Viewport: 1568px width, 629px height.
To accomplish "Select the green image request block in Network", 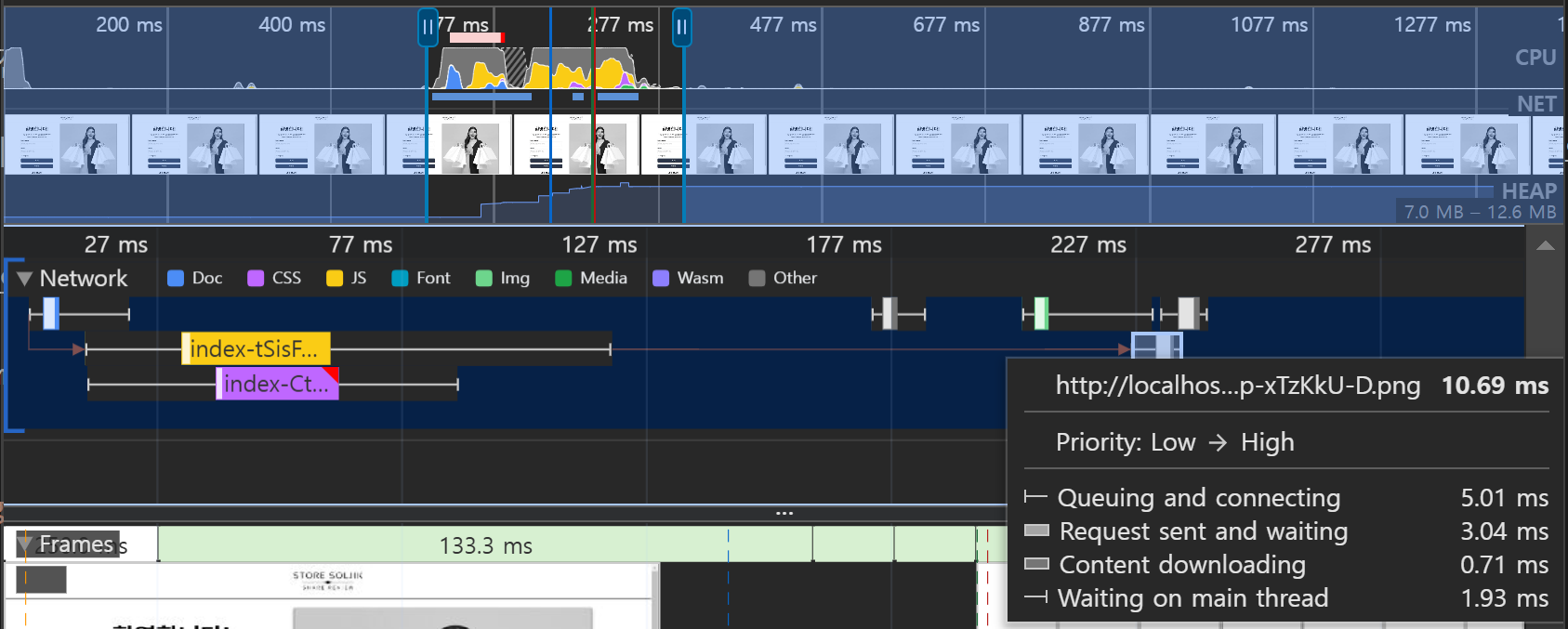I will tap(1041, 314).
